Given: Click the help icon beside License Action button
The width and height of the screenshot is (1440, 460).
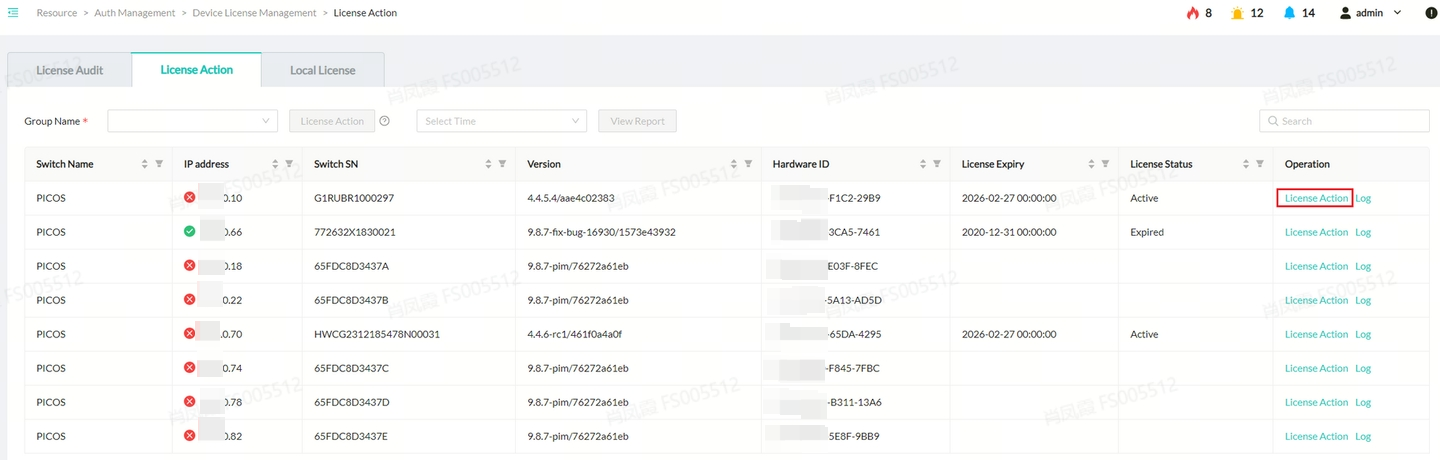Looking at the screenshot, I should pyautogui.click(x=384, y=121).
